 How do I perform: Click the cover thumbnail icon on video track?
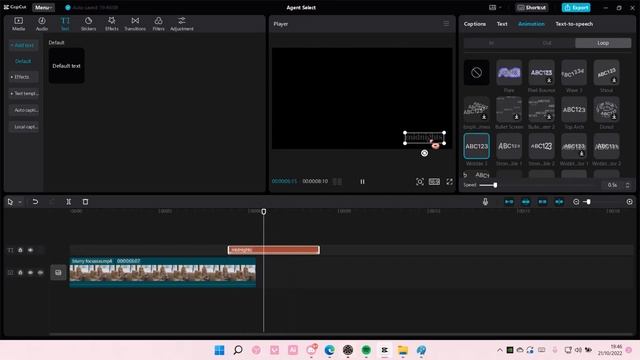(x=58, y=272)
